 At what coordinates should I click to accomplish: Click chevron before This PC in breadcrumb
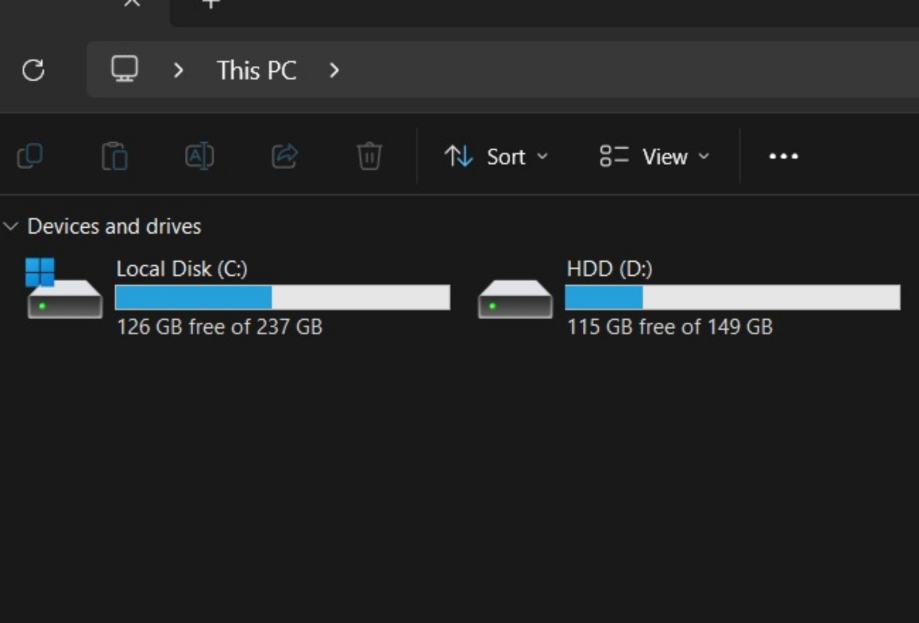coord(178,70)
